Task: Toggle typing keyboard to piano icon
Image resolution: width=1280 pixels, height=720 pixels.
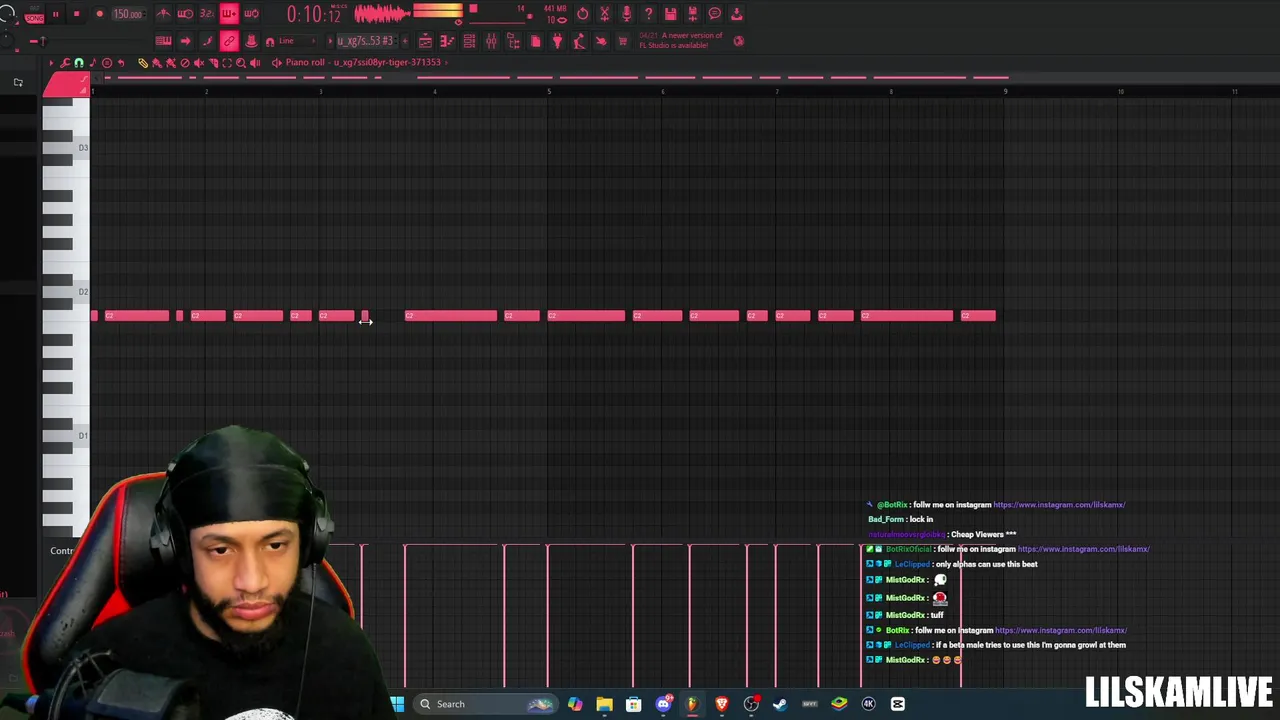Action: pos(163,41)
